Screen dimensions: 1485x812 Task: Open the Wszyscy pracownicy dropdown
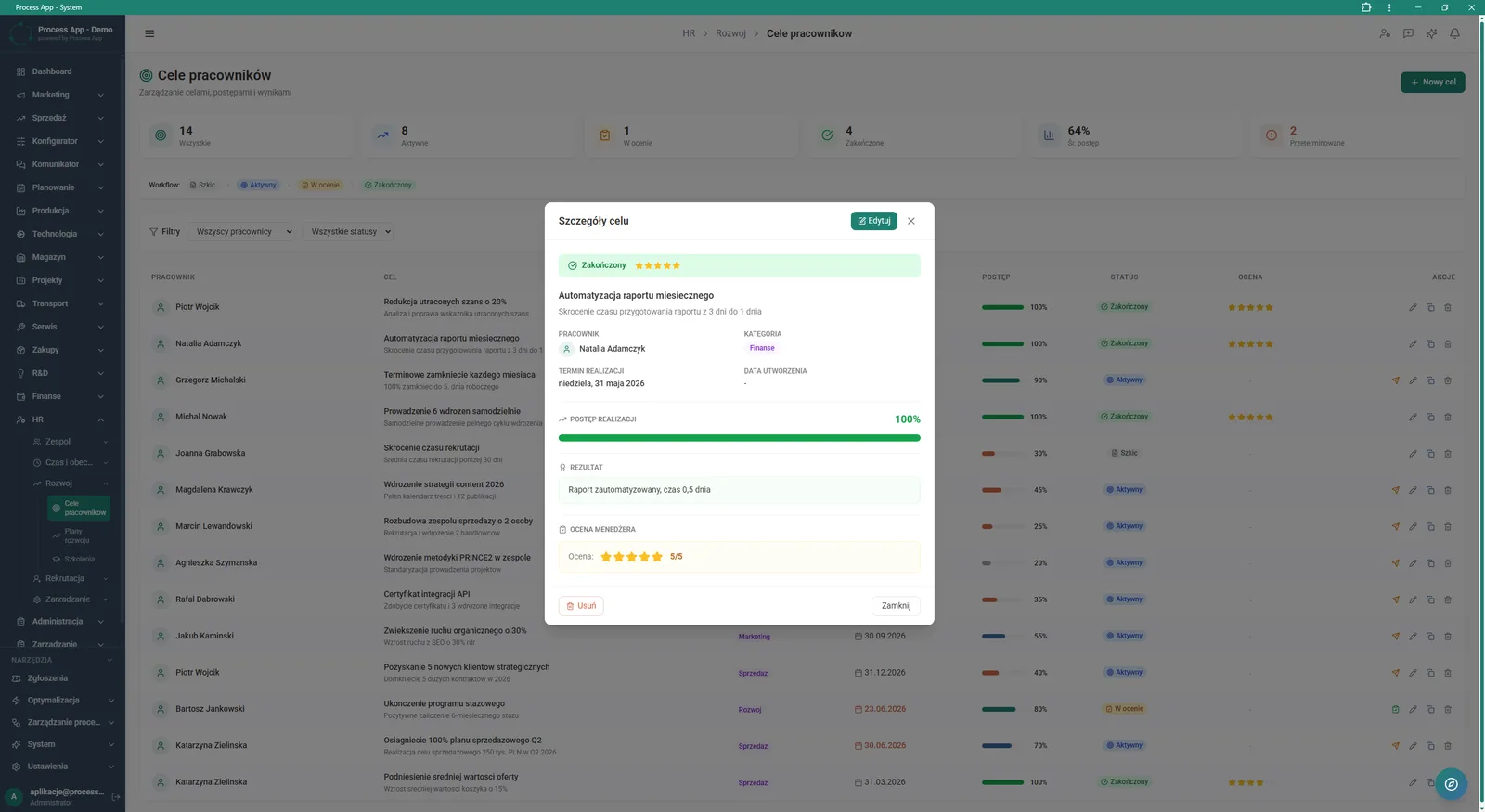coord(244,232)
